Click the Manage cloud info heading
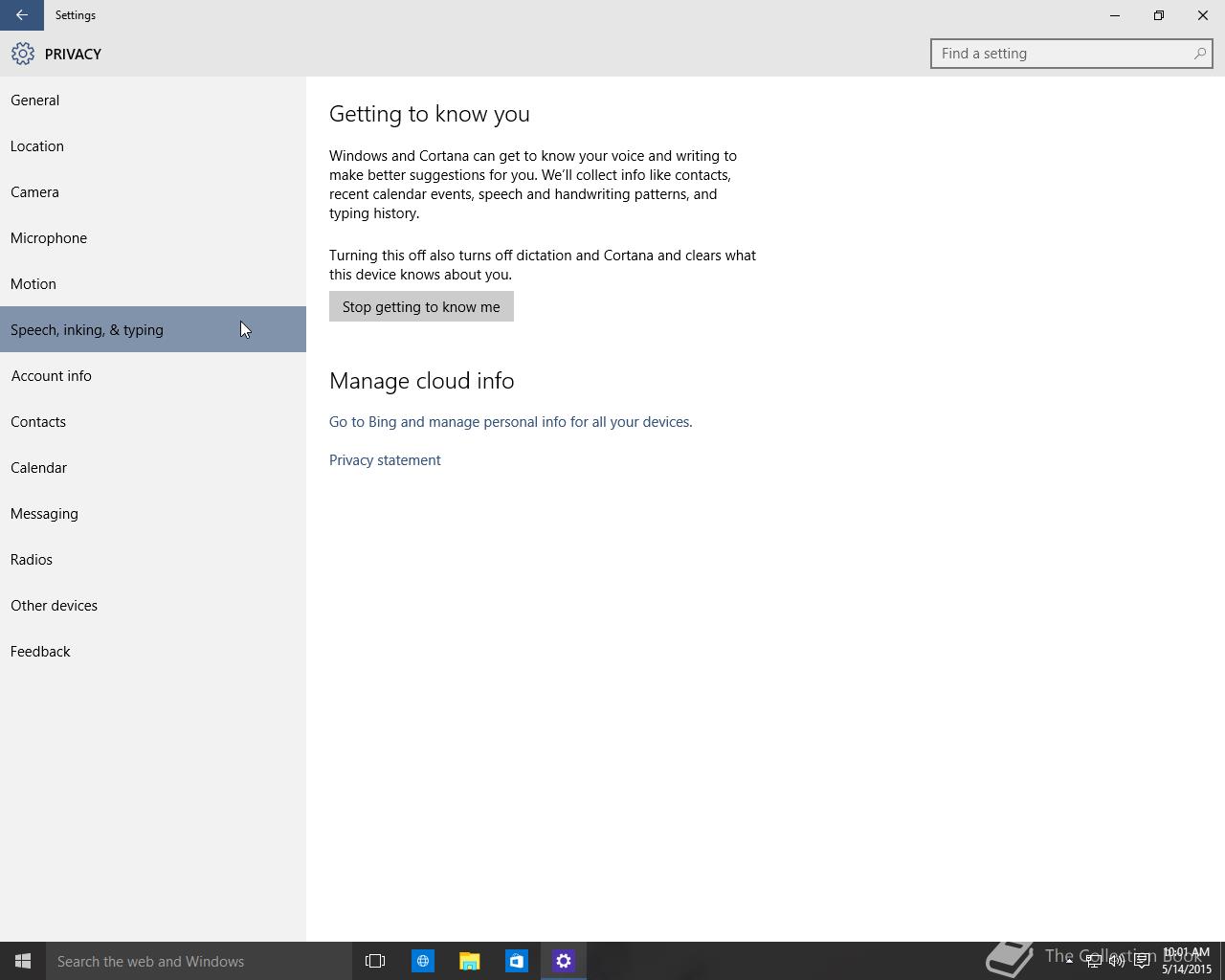Viewport: 1225px width, 980px height. pyautogui.click(x=422, y=381)
